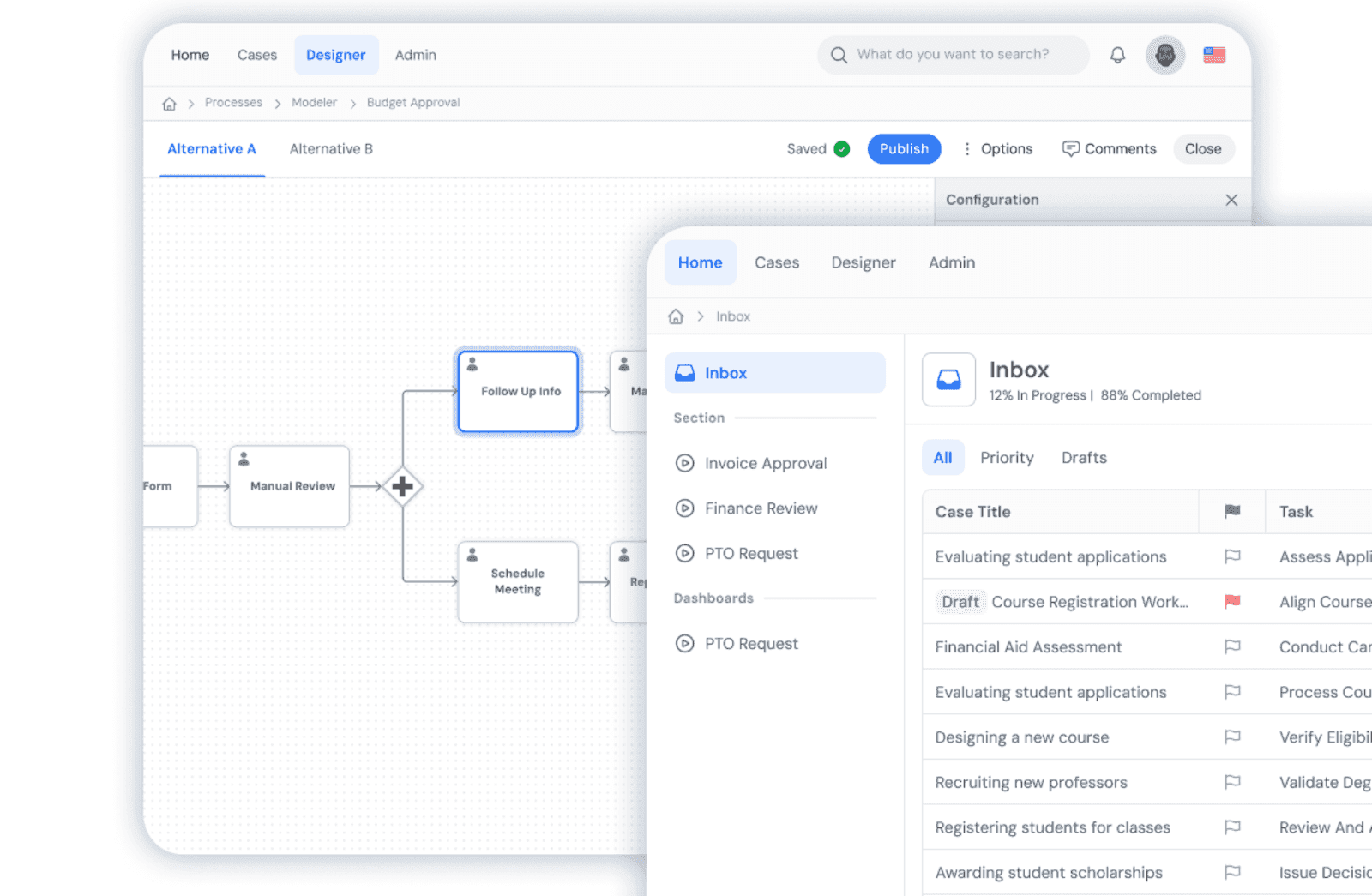Toggle the flag on Evaluating student applications
The width and height of the screenshot is (1372, 896).
click(x=1232, y=556)
